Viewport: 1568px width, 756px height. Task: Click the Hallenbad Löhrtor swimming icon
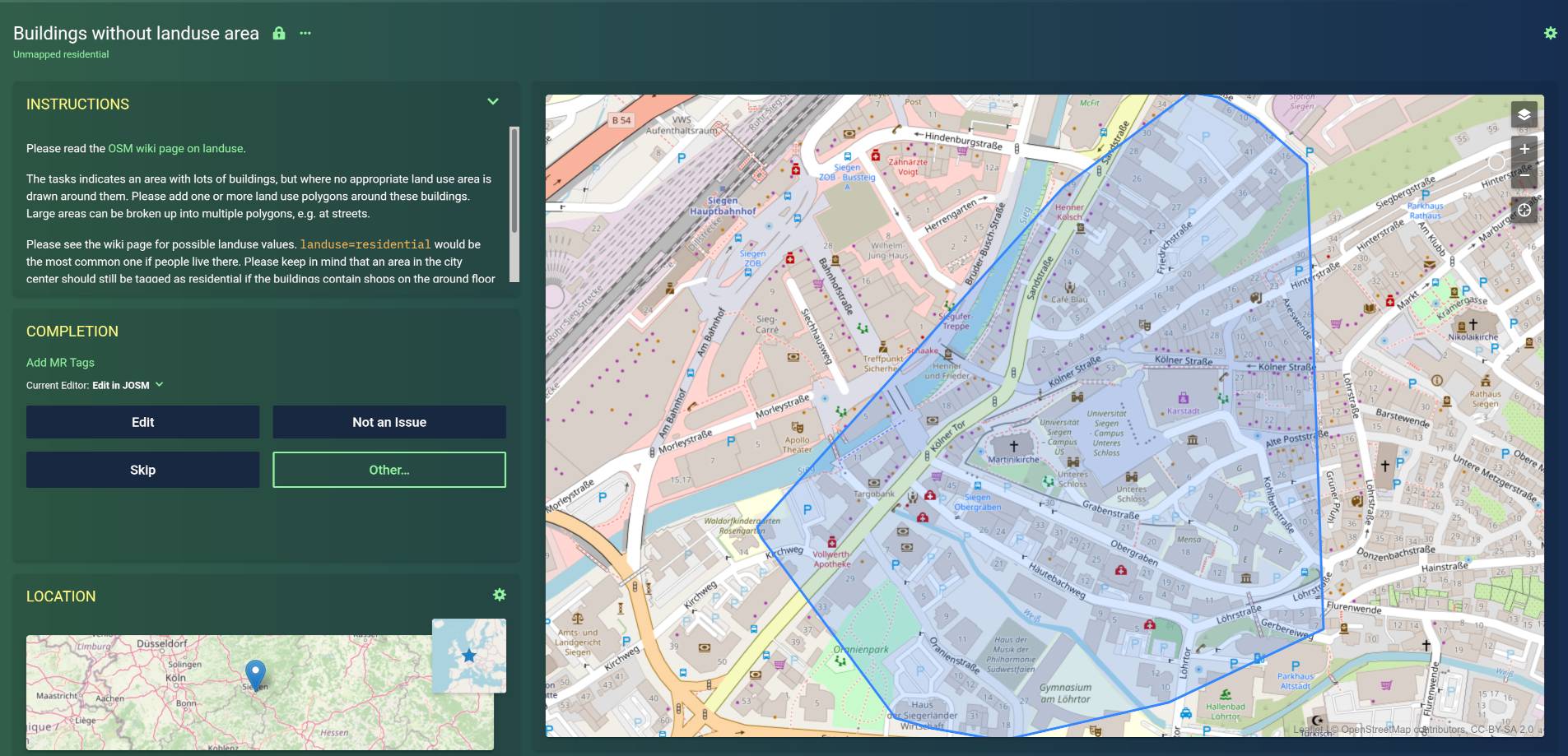[1226, 695]
